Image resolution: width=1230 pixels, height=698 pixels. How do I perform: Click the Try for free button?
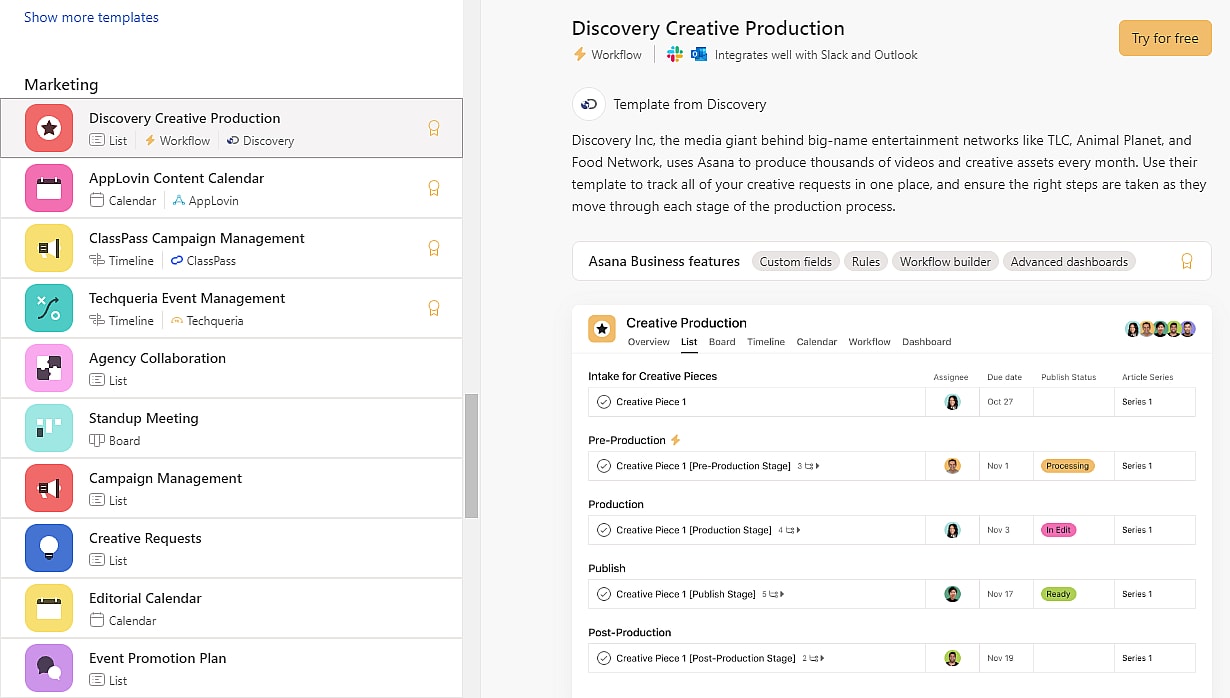tap(1164, 38)
